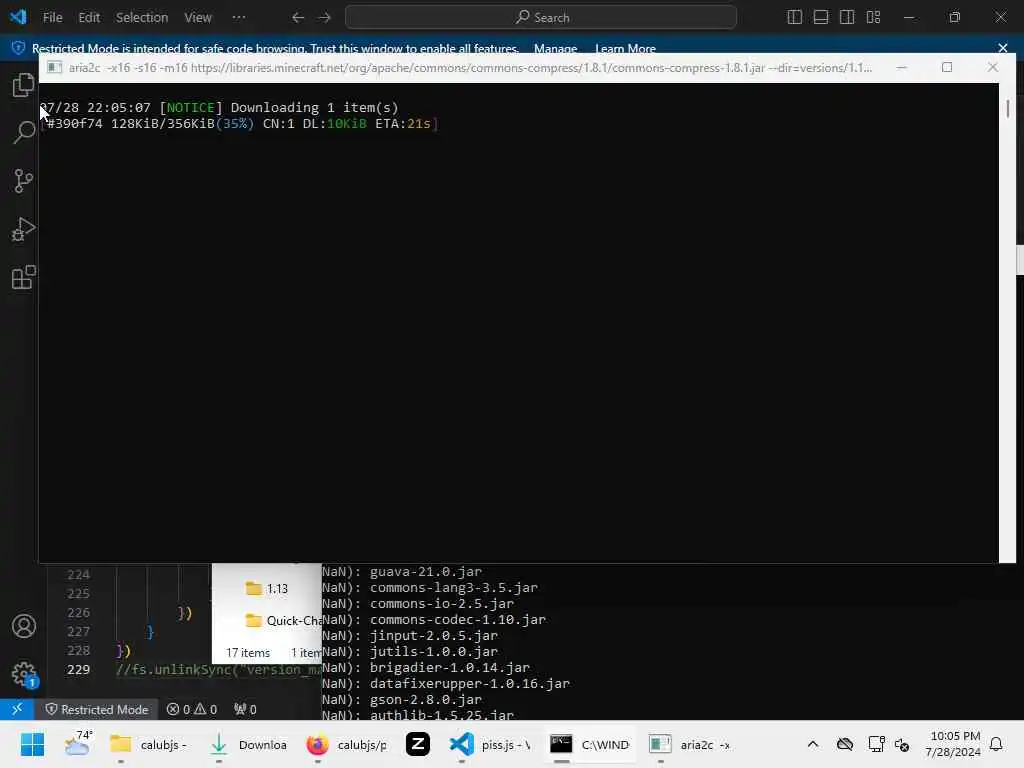Click the cloud sync tray icon
Image resolution: width=1024 pixels, height=768 pixels.
845,744
